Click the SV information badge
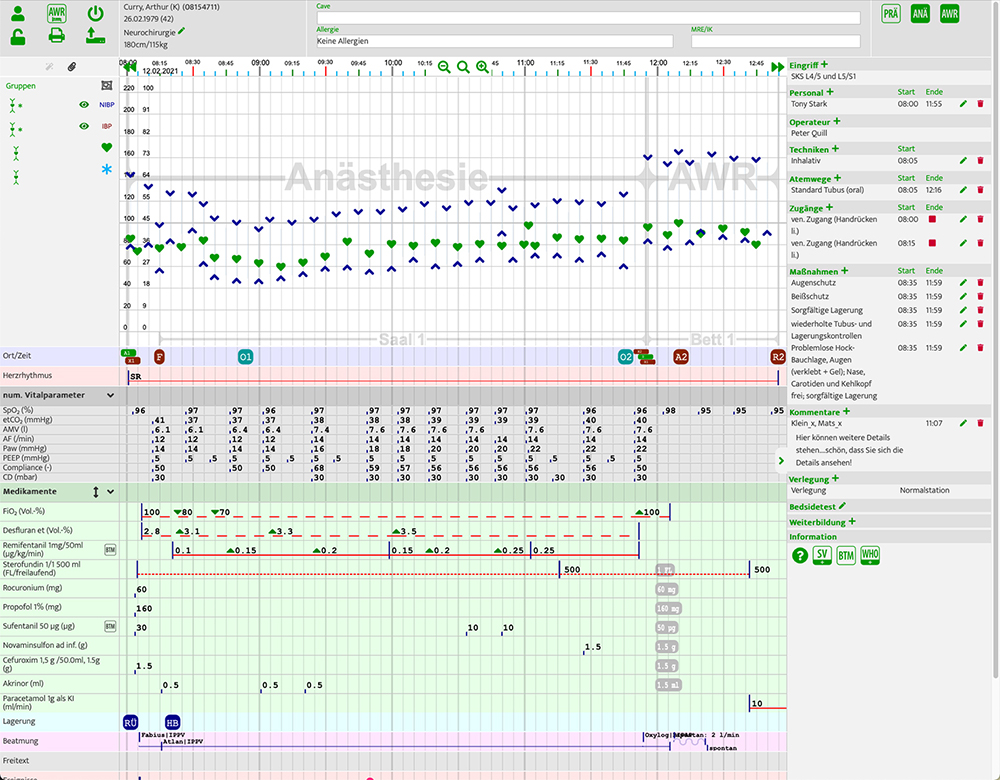 tap(822, 555)
